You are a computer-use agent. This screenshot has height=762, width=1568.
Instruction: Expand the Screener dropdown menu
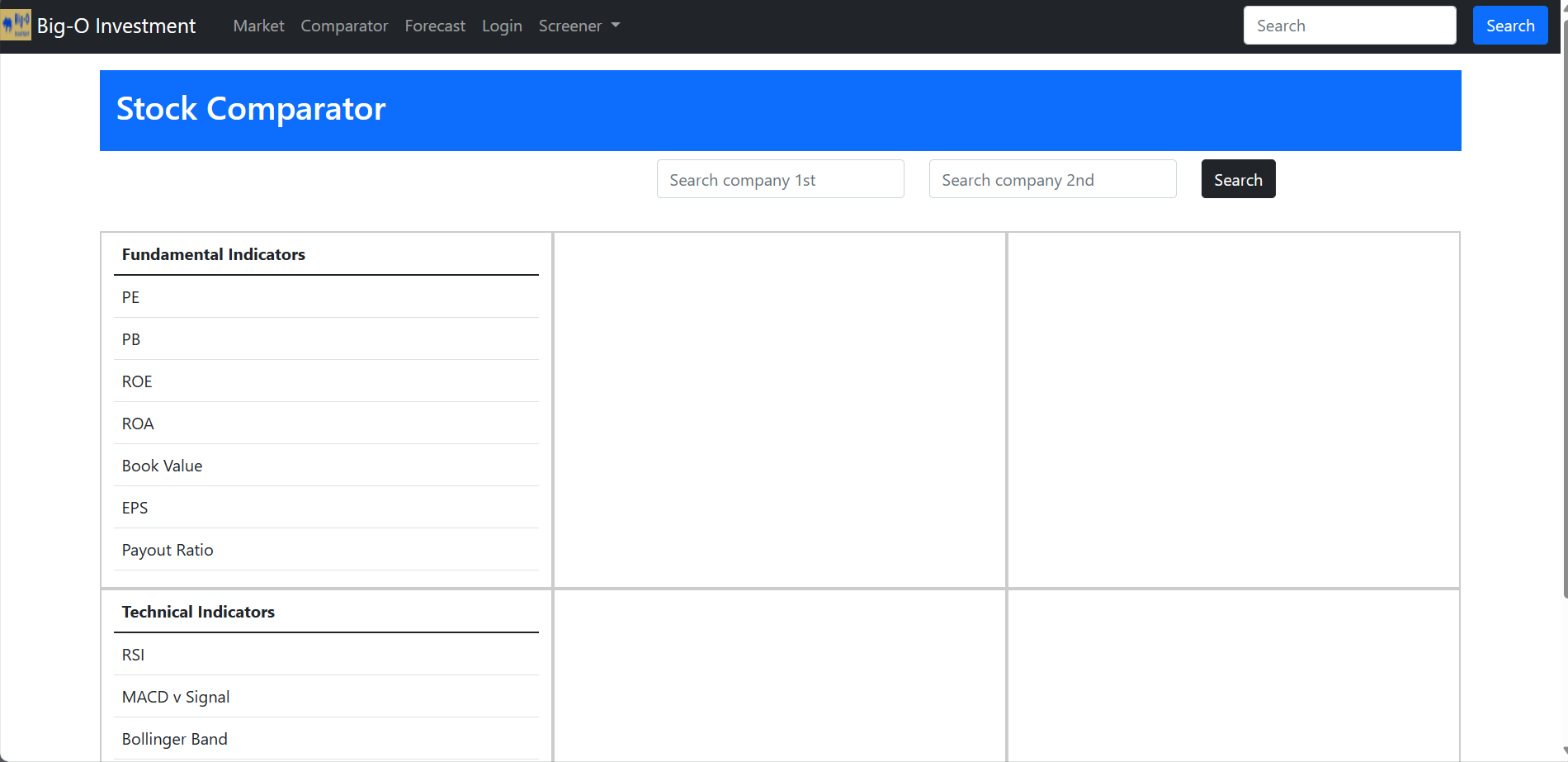579,26
